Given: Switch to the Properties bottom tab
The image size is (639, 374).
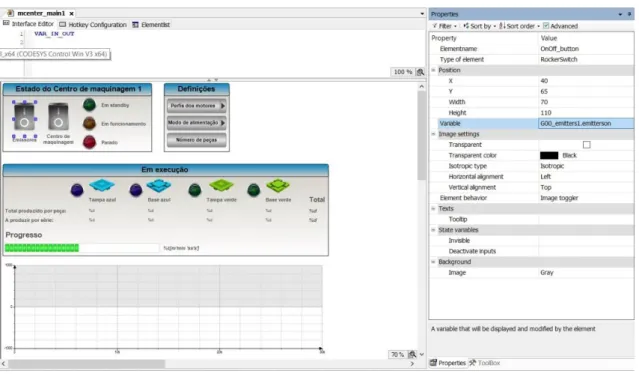Looking at the screenshot, I should [447, 363].
